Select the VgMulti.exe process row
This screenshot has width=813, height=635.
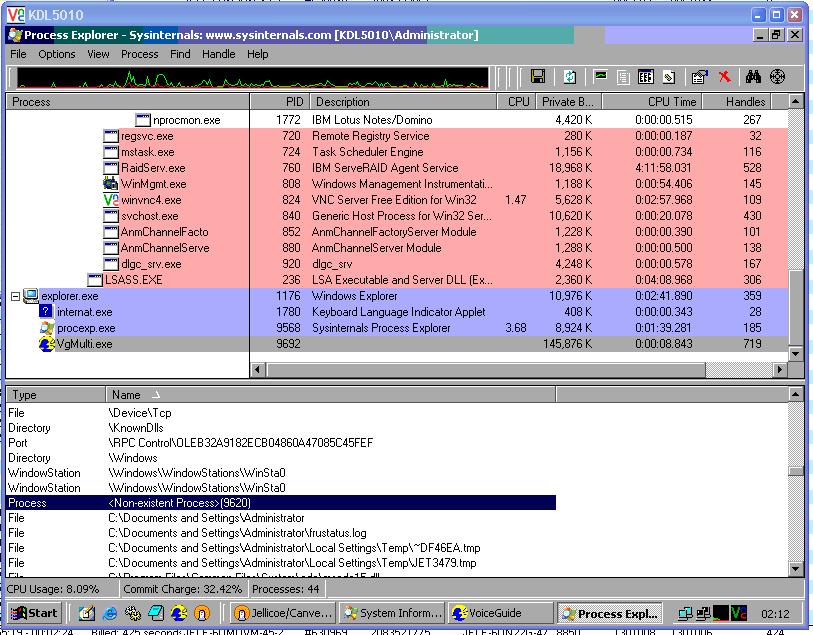pyautogui.click(x=397, y=344)
